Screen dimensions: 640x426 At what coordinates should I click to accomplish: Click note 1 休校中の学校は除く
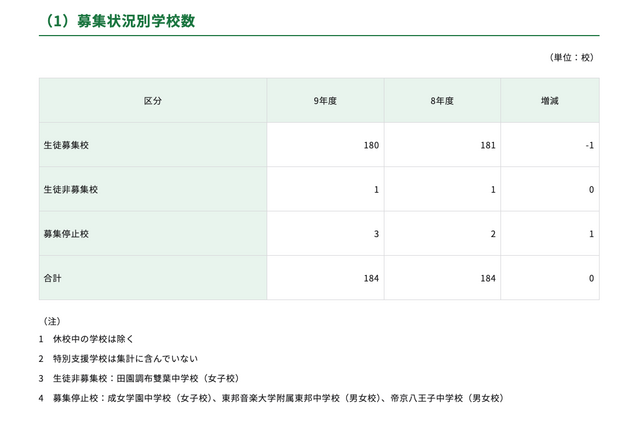86,339
